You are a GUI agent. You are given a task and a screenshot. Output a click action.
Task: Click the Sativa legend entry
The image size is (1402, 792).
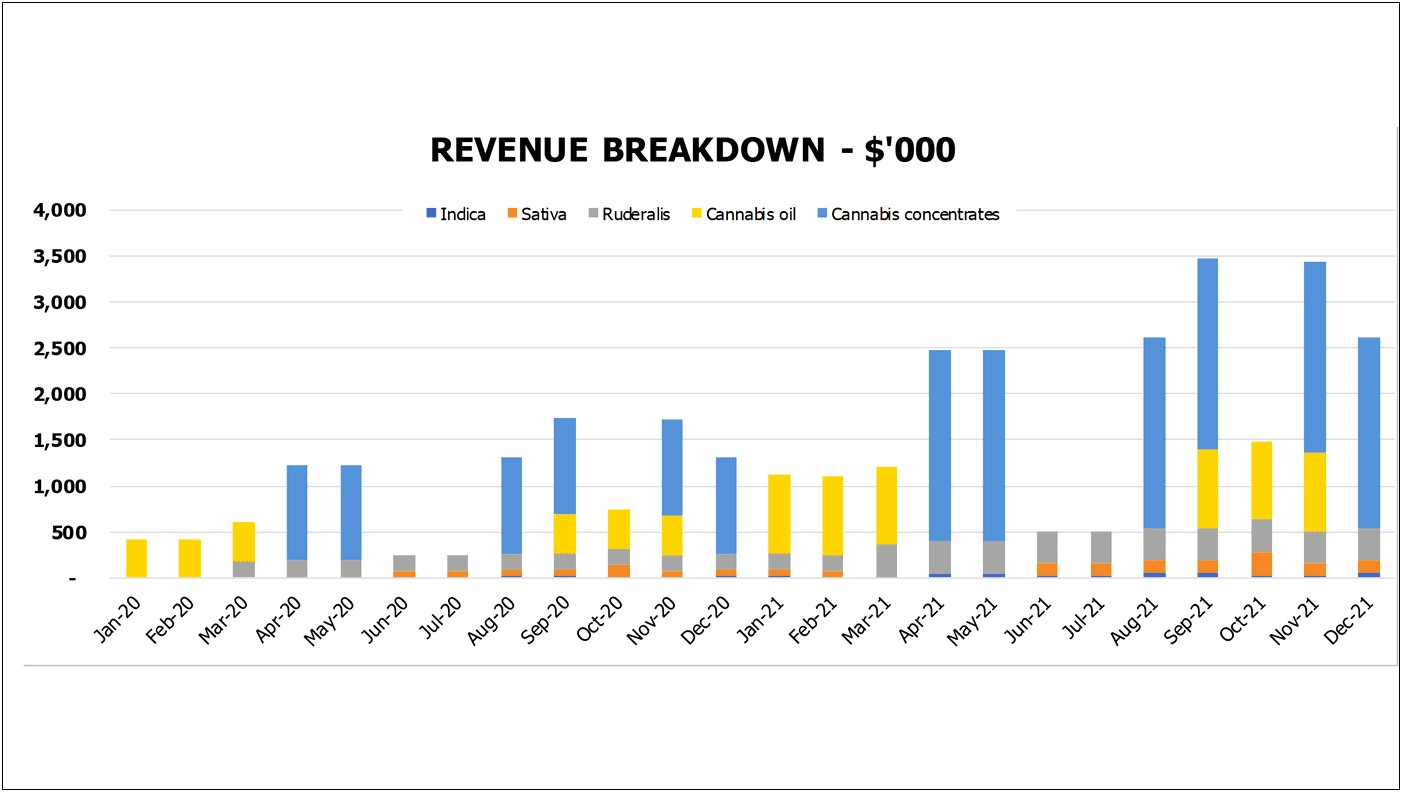(537, 214)
